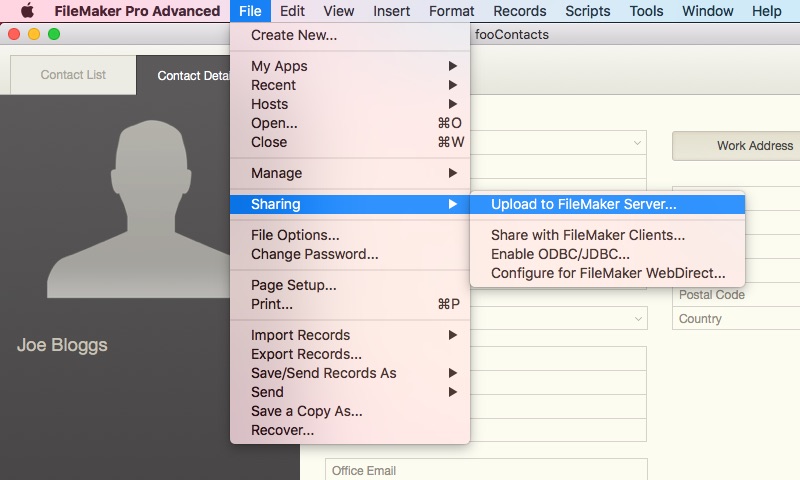Click the Office Email field
The image size is (800, 480).
tap(486, 470)
